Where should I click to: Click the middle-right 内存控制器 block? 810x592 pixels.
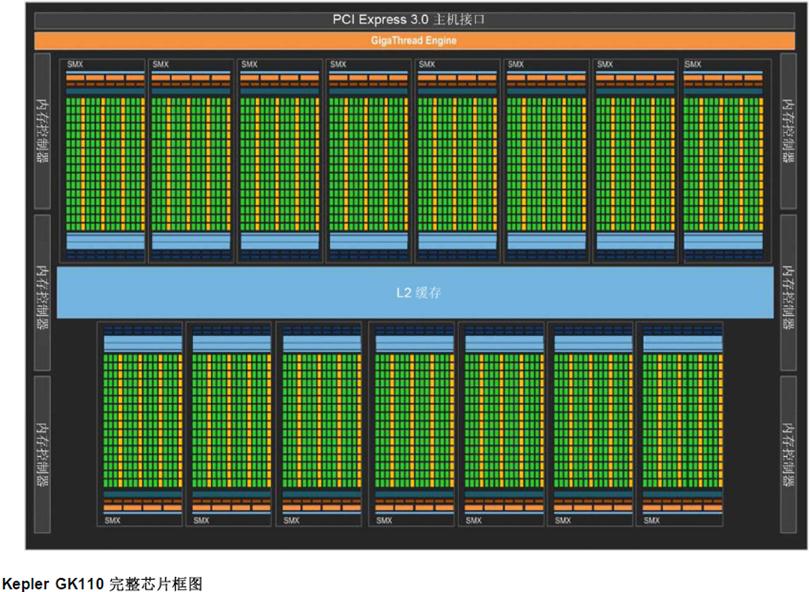(788, 293)
